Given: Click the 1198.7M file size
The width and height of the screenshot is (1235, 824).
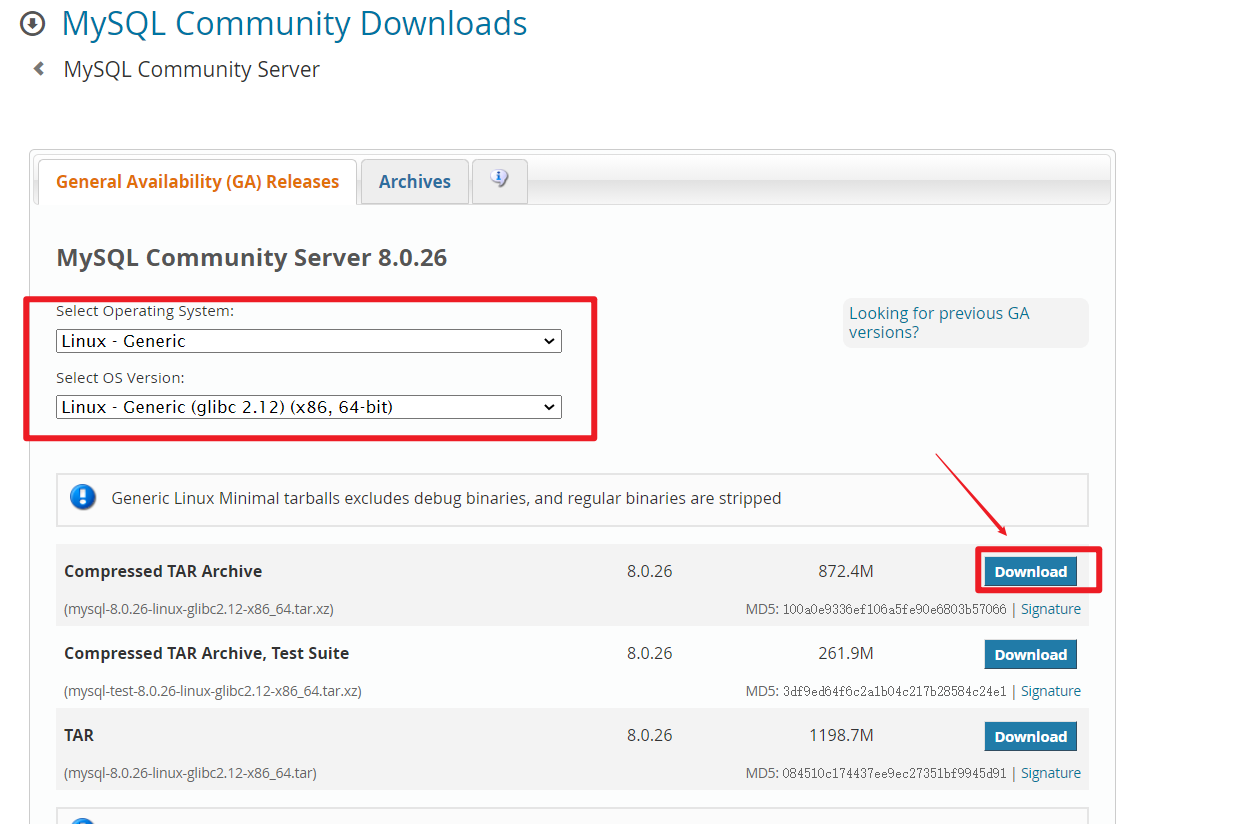Looking at the screenshot, I should 841,736.
